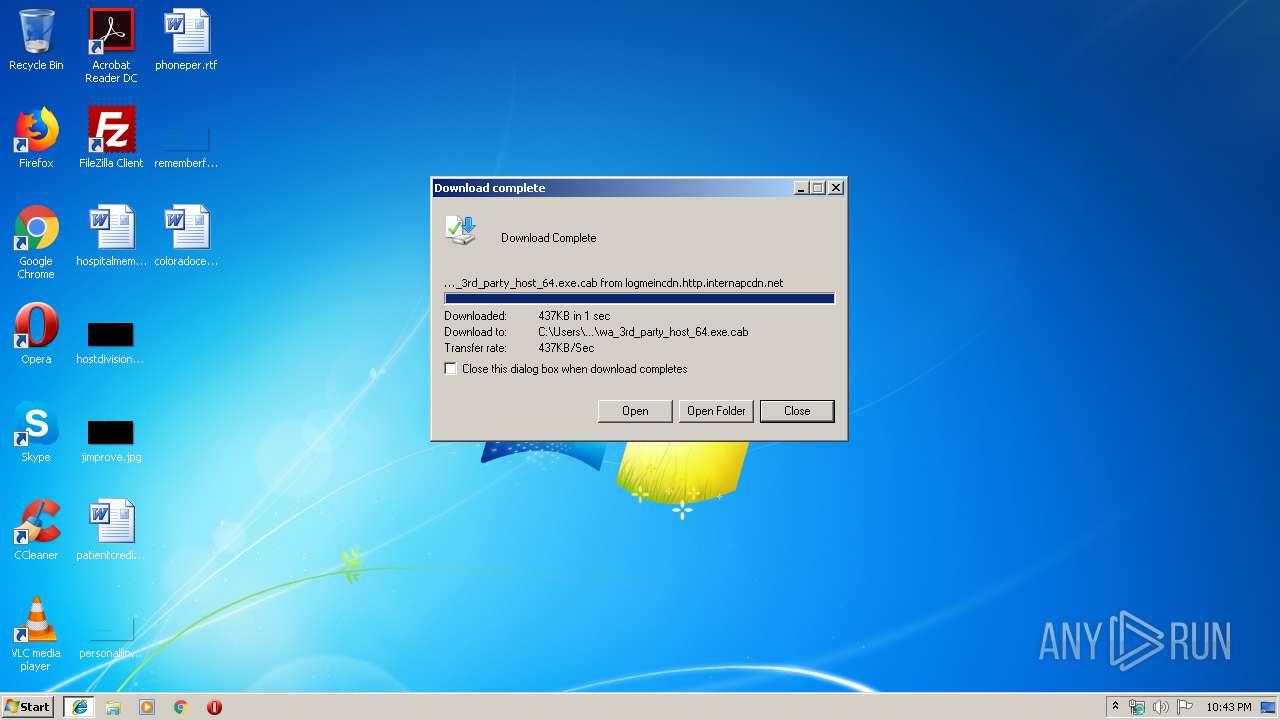The height and width of the screenshot is (720, 1280).
Task: Show hidden system tray icons
Action: [1115, 707]
